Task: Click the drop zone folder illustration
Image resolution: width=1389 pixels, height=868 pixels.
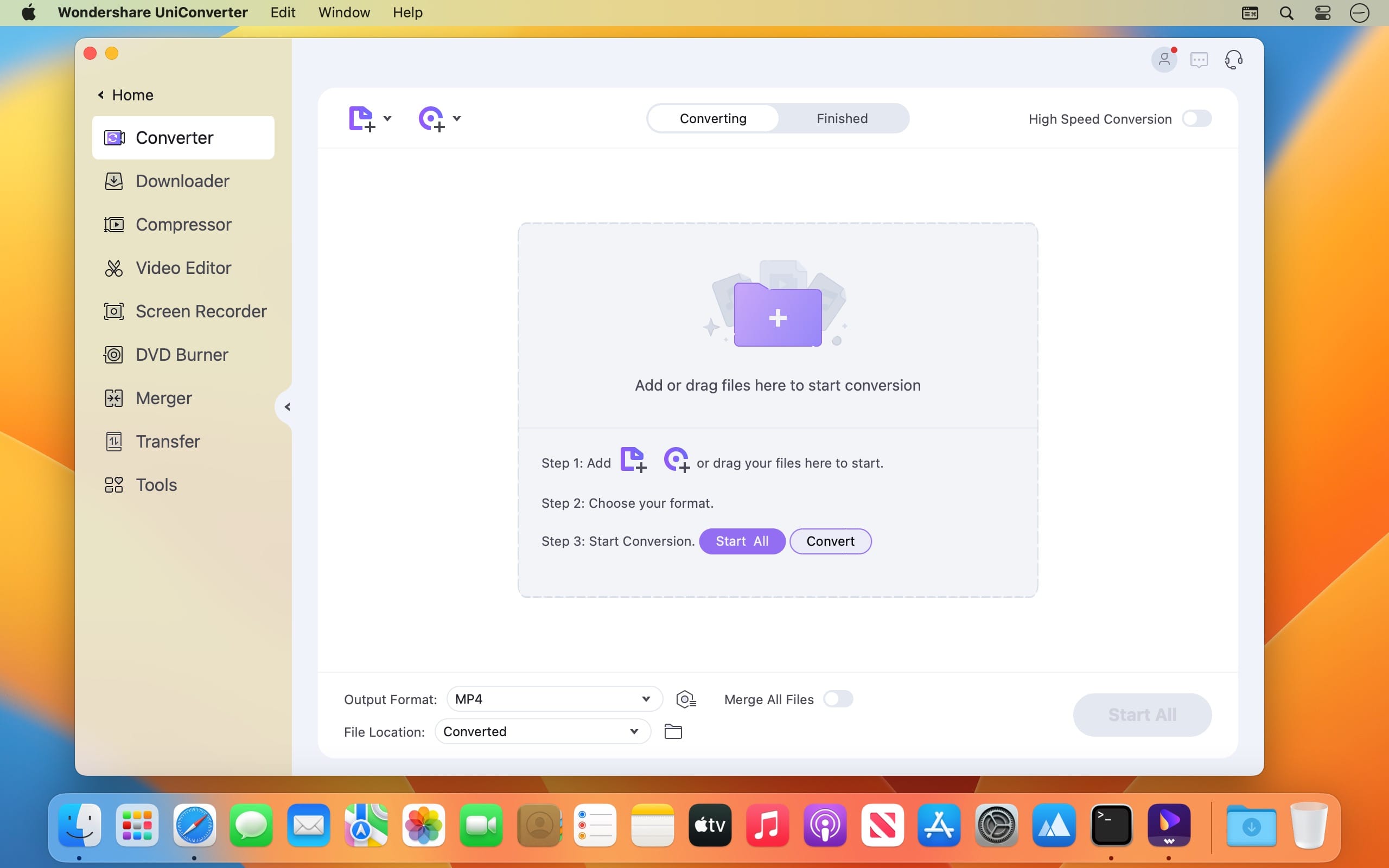Action: tap(777, 304)
